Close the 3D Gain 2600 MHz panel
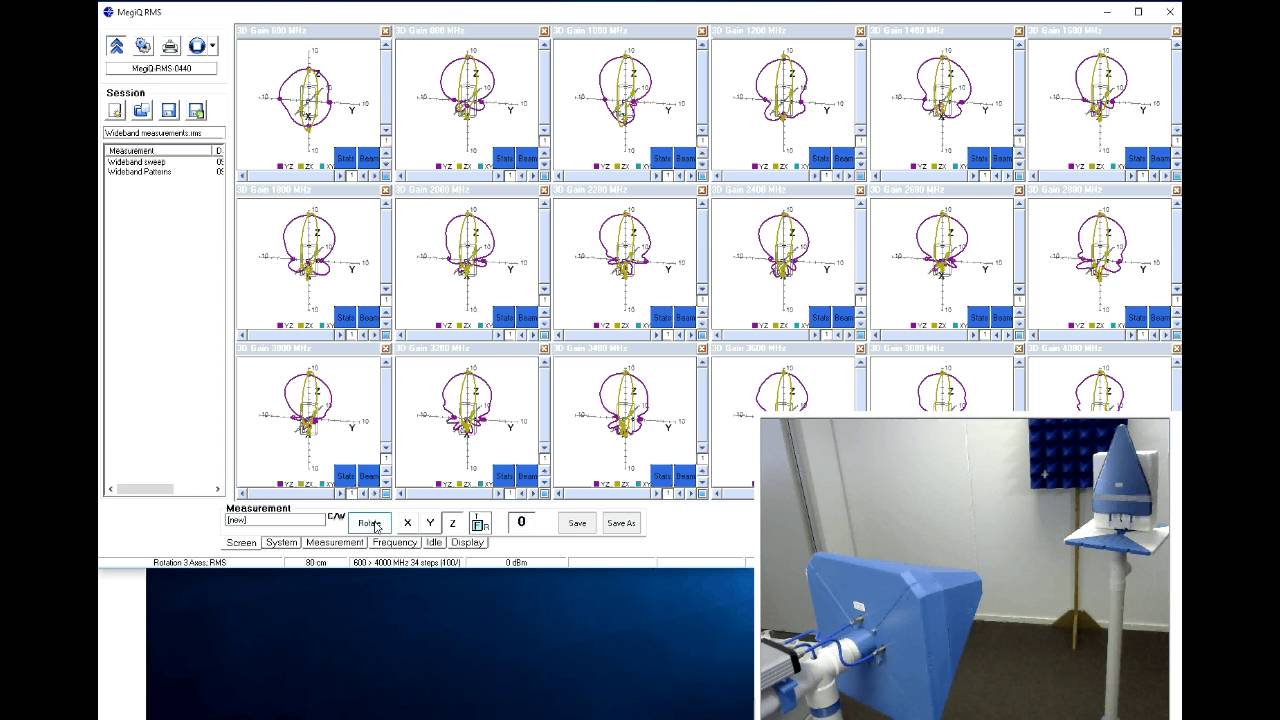The width and height of the screenshot is (1280, 720). pos(1019,190)
